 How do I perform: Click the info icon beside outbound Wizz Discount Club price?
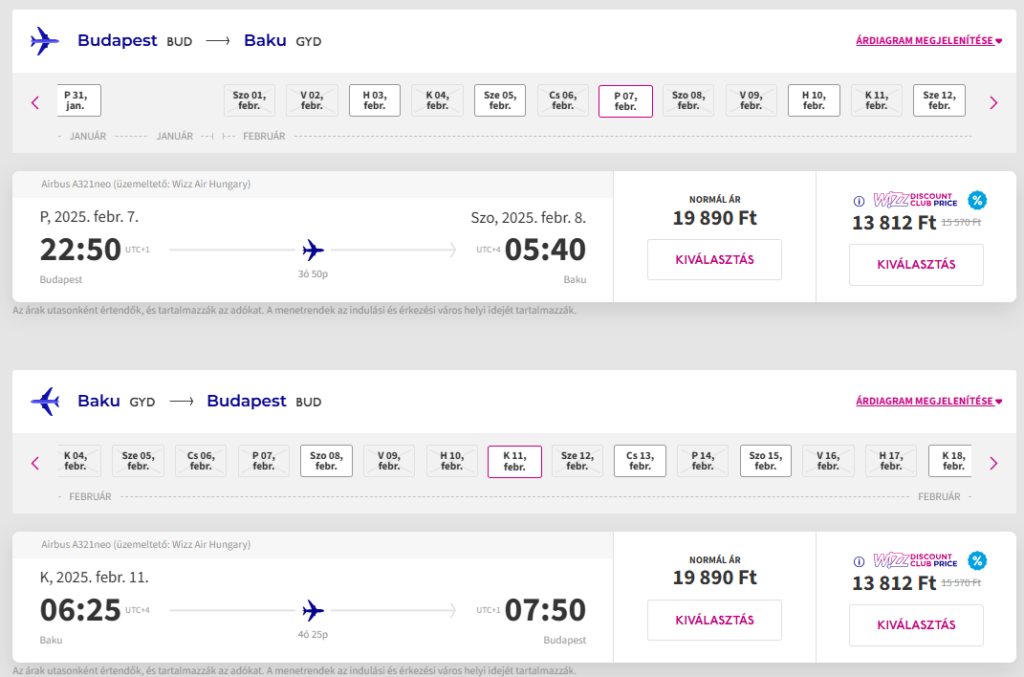tap(859, 200)
